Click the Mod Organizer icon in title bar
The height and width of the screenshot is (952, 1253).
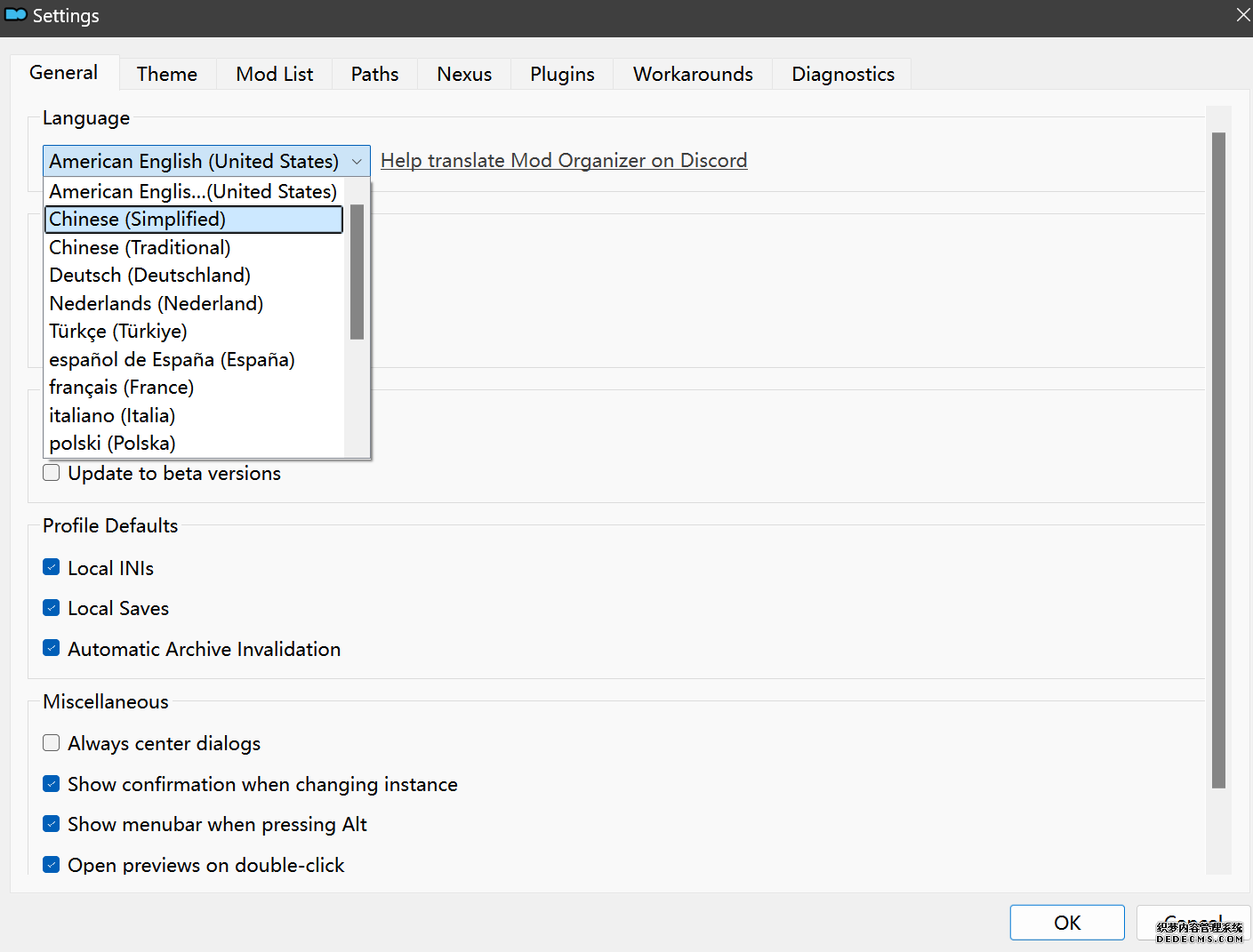pyautogui.click(x=16, y=15)
